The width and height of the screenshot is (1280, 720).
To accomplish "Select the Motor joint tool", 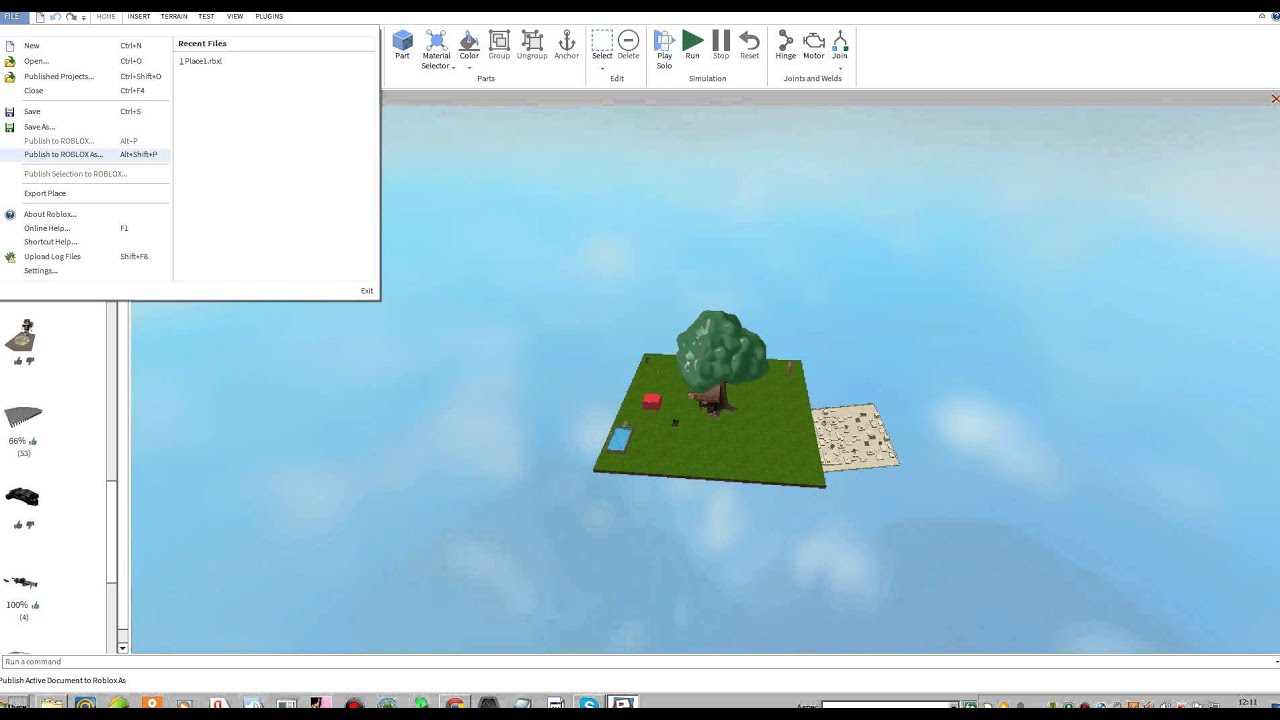I will tap(814, 45).
